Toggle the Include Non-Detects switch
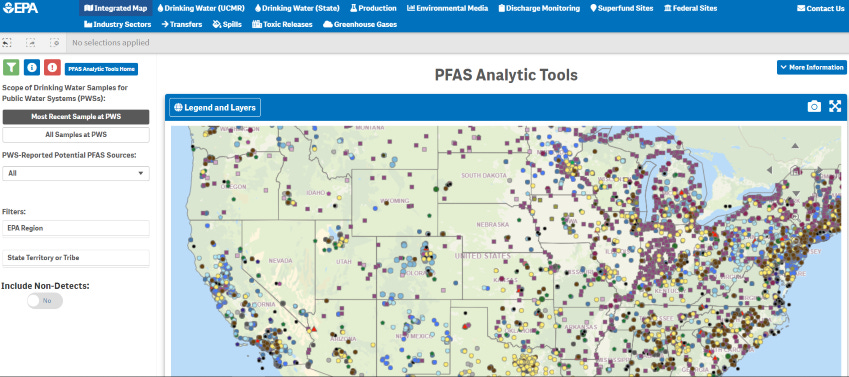The height and width of the screenshot is (377, 849). [45, 301]
